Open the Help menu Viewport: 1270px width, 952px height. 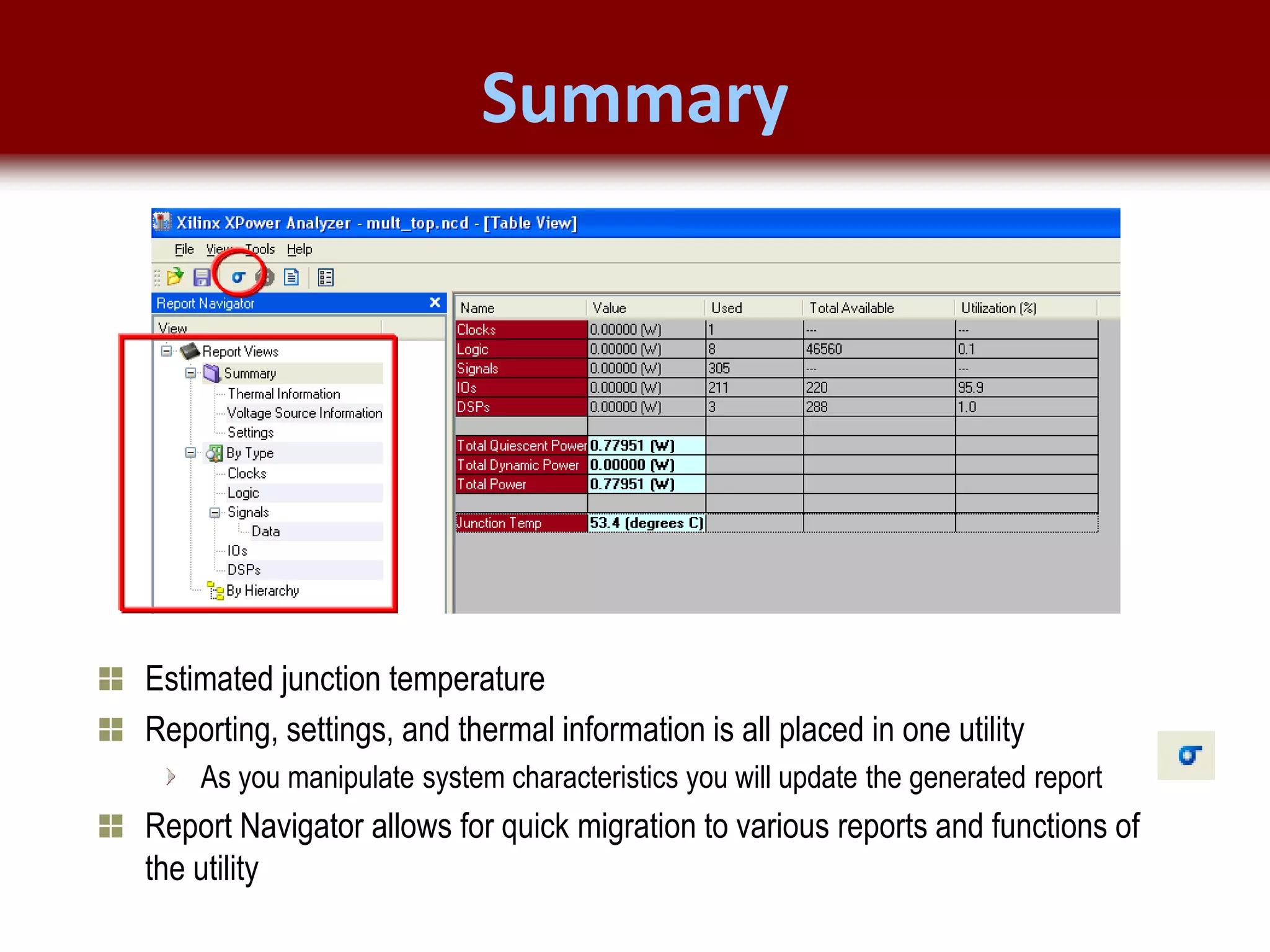(299, 249)
